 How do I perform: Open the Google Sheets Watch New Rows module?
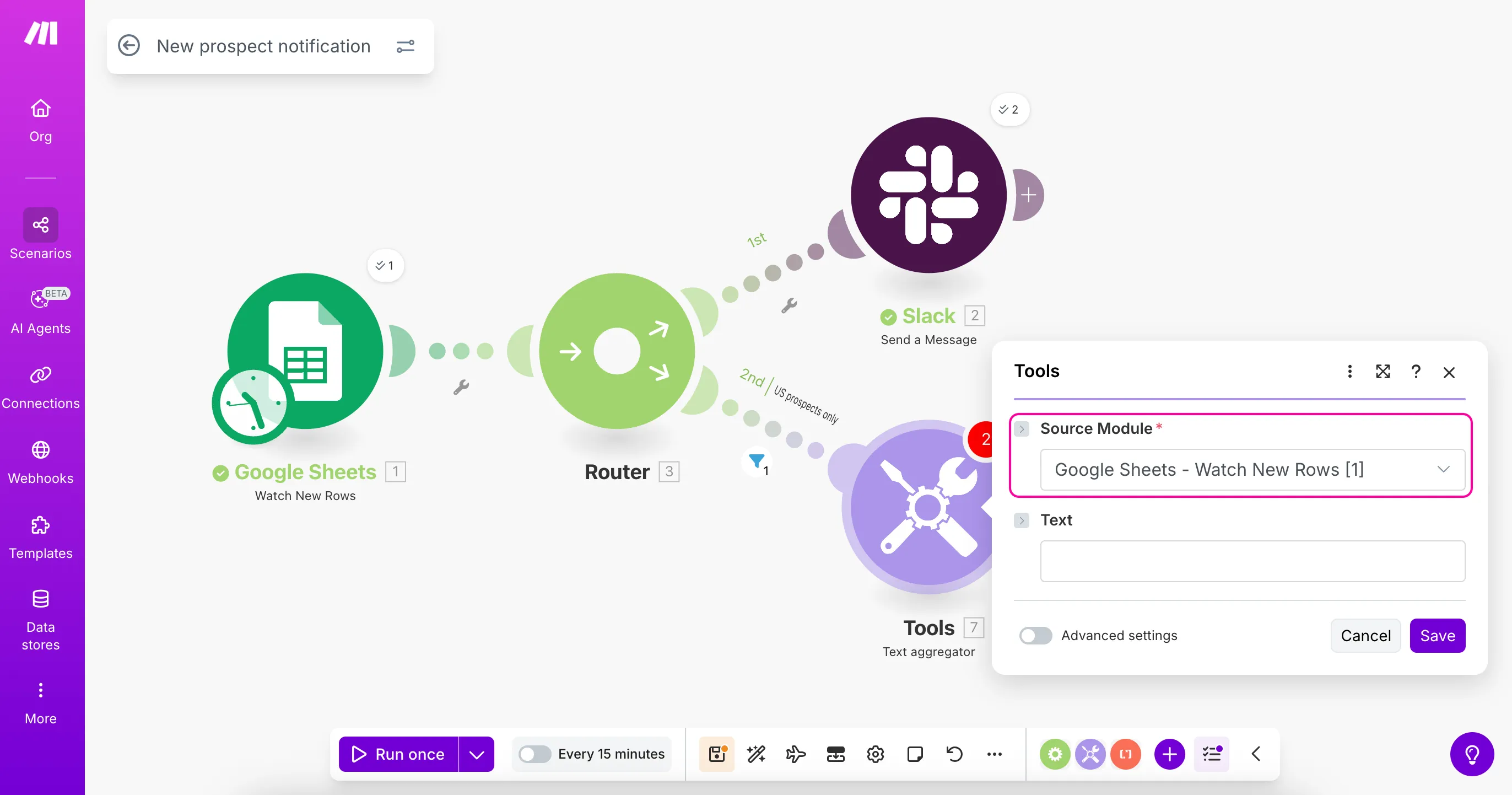[x=305, y=351]
